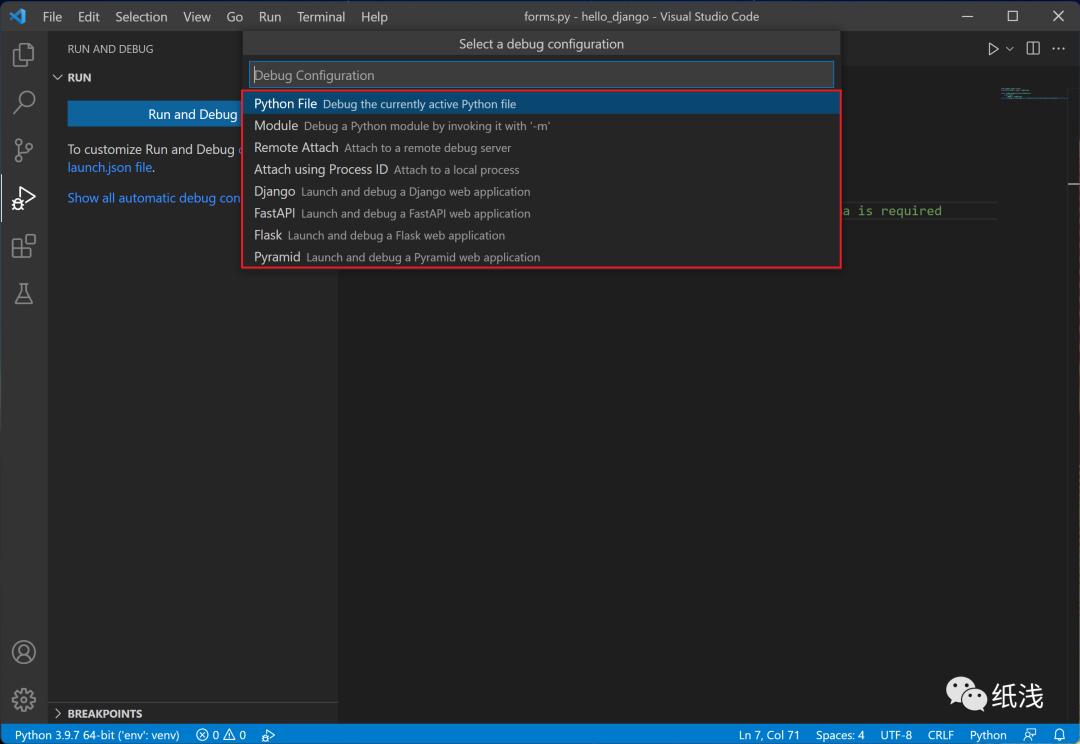
Task: Open the dropdown arrow beside the run button
Action: click(x=1008, y=47)
